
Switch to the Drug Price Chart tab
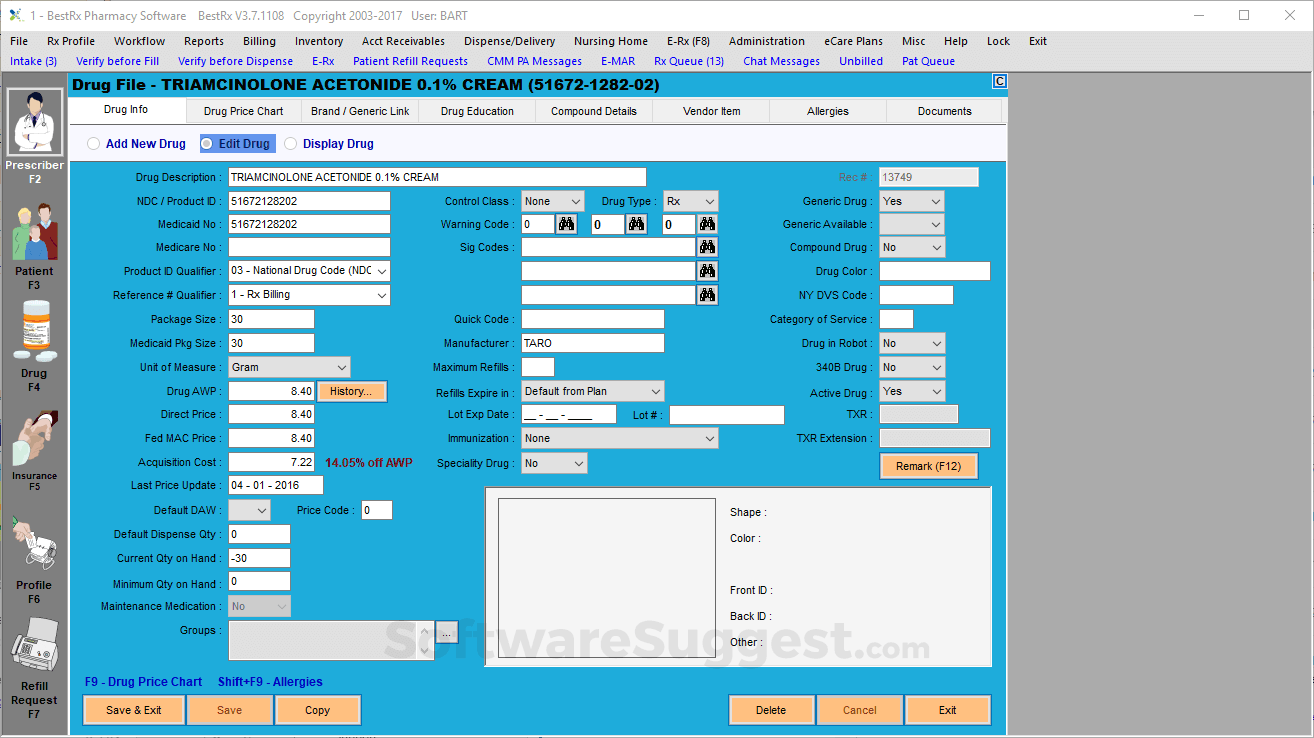[x=243, y=111]
